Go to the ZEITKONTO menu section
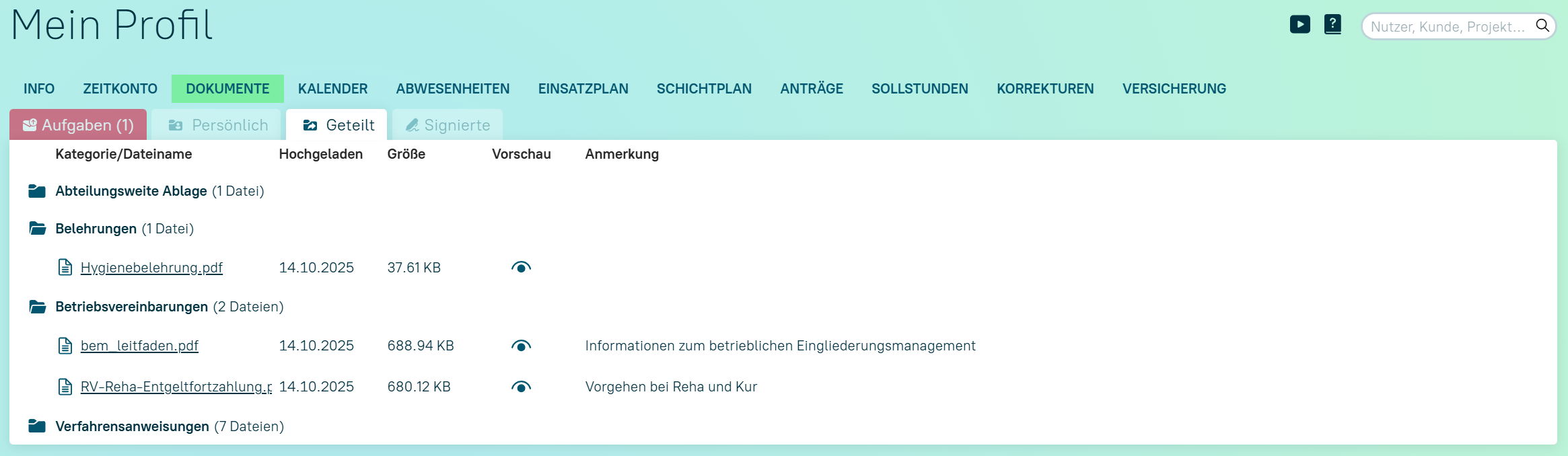Viewport: 1568px width, 456px height. (120, 89)
